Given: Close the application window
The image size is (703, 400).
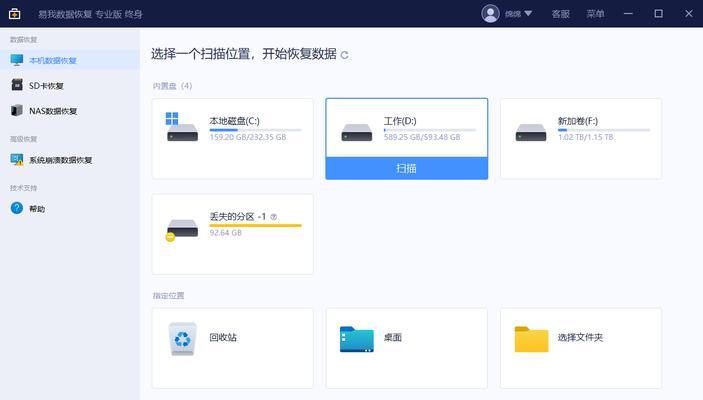Looking at the screenshot, I should click(x=689, y=14).
